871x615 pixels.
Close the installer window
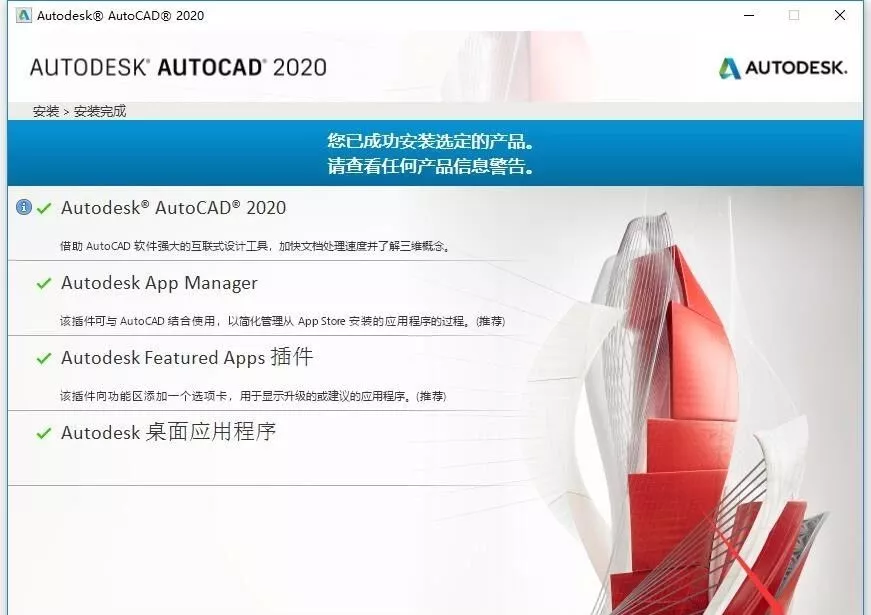click(x=840, y=15)
